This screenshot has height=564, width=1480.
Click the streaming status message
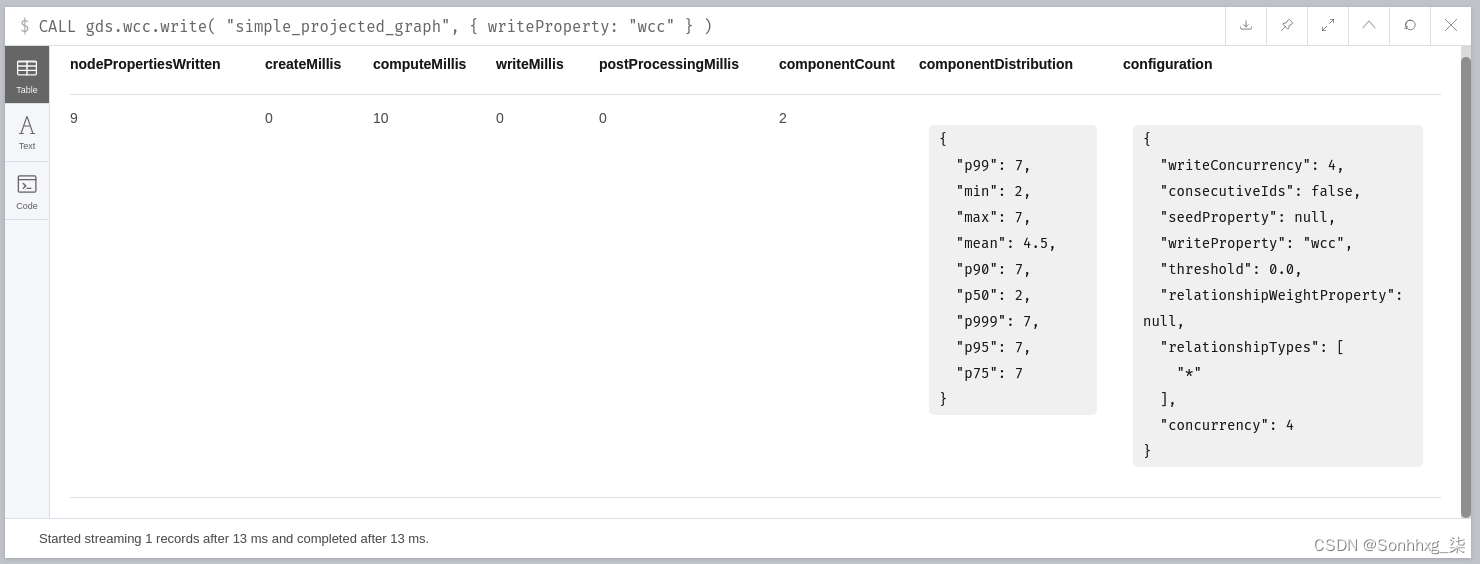click(x=234, y=538)
